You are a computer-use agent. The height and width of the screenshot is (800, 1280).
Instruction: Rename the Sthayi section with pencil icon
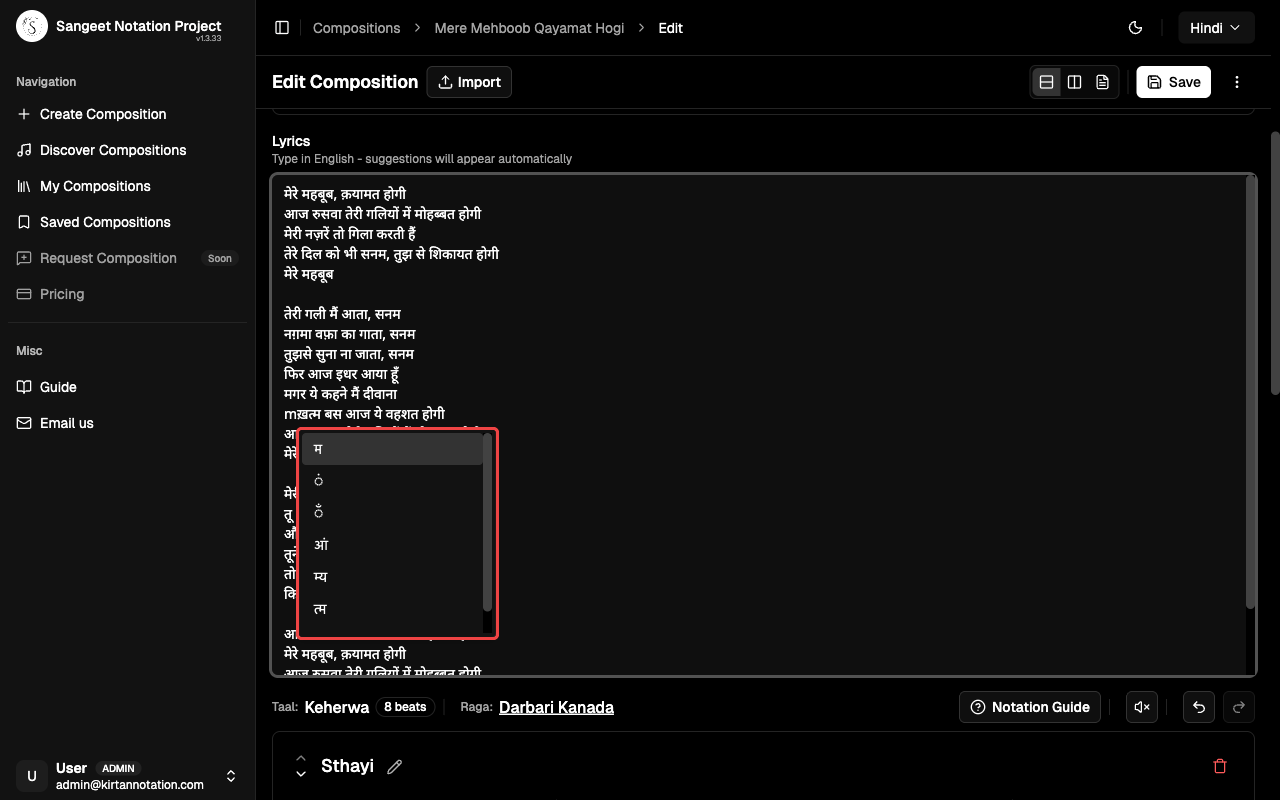coord(393,766)
